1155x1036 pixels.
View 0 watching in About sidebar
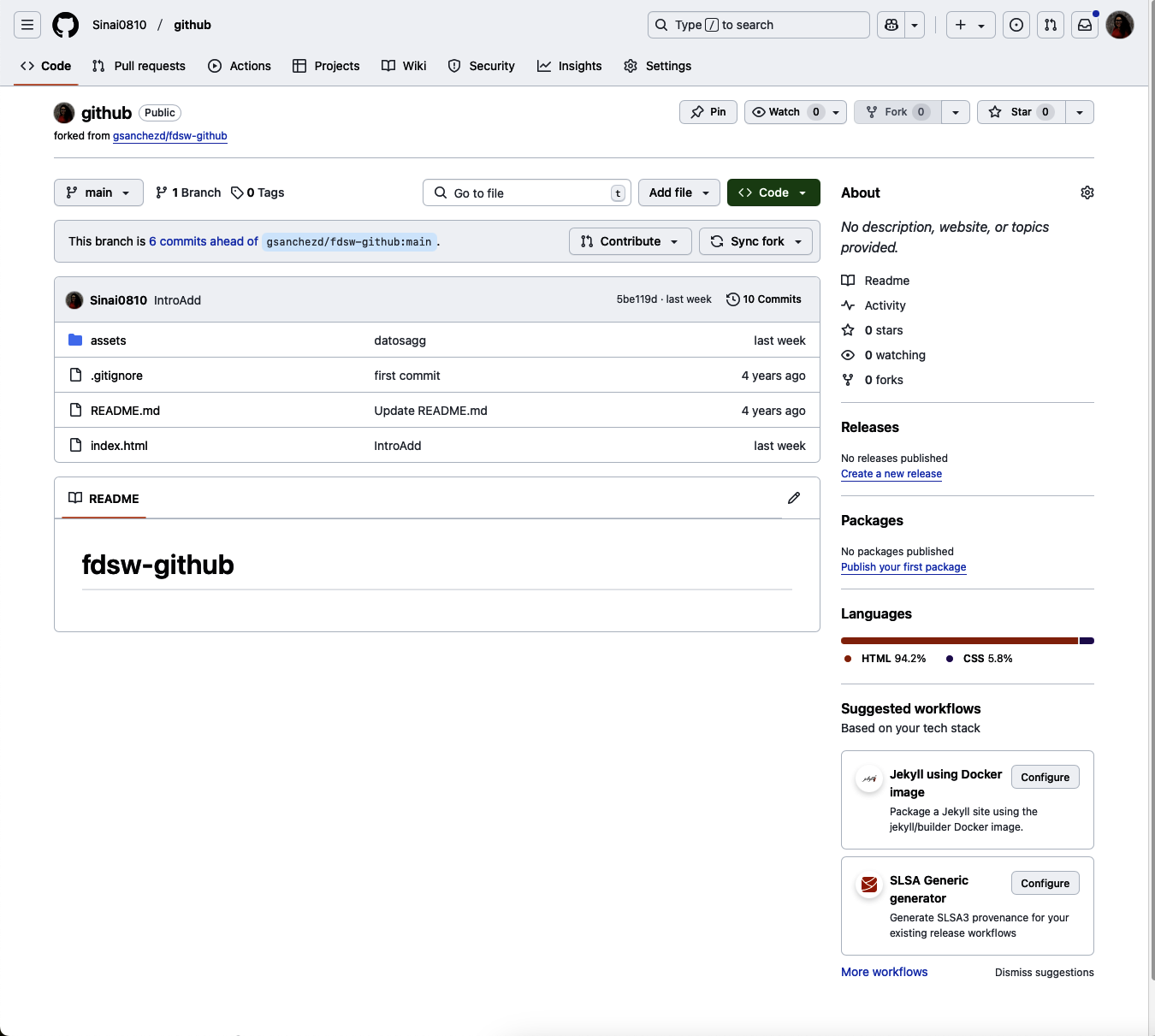click(x=884, y=355)
